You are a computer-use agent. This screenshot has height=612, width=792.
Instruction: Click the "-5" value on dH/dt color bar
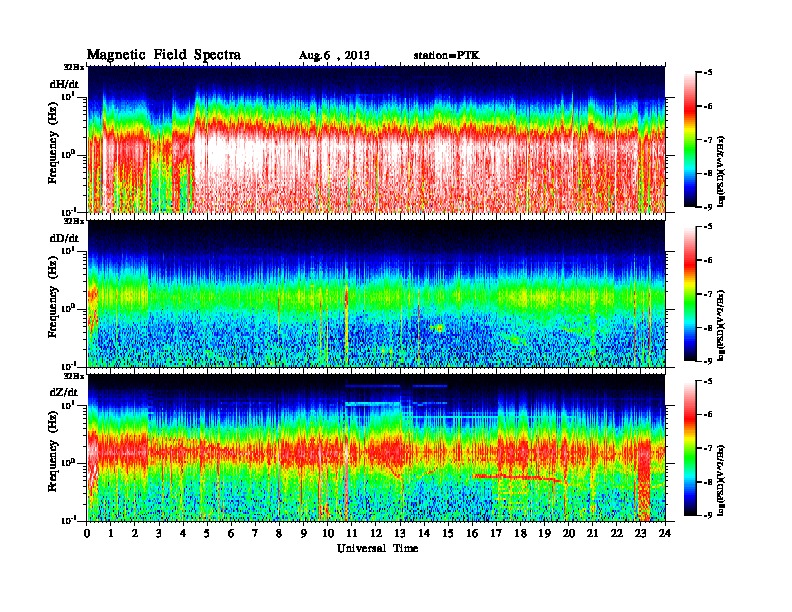(x=708, y=73)
